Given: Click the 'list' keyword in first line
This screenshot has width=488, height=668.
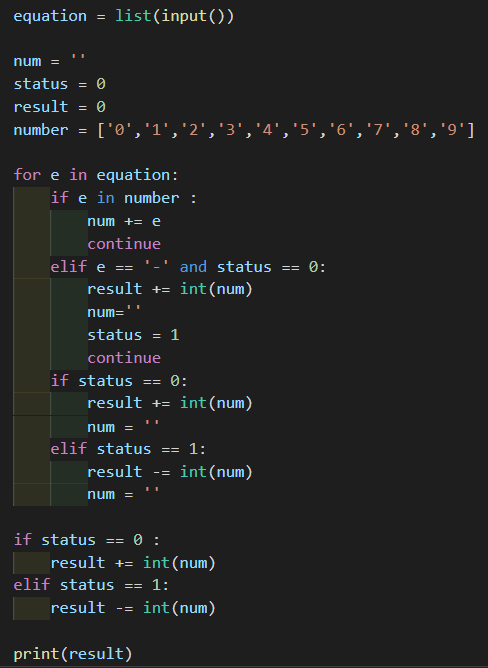Looking at the screenshot, I should (x=133, y=16).
